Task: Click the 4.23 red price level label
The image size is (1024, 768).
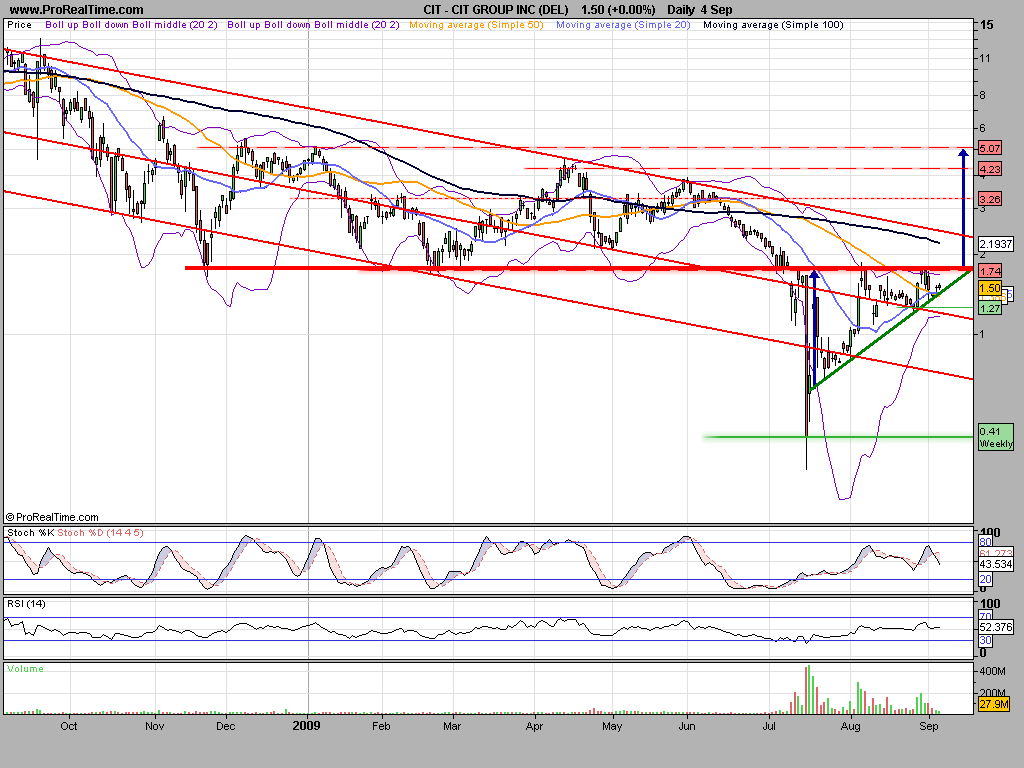Action: (990, 169)
